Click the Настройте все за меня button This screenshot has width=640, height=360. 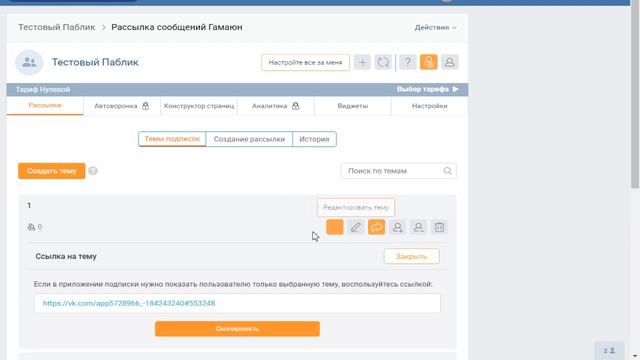click(305, 62)
